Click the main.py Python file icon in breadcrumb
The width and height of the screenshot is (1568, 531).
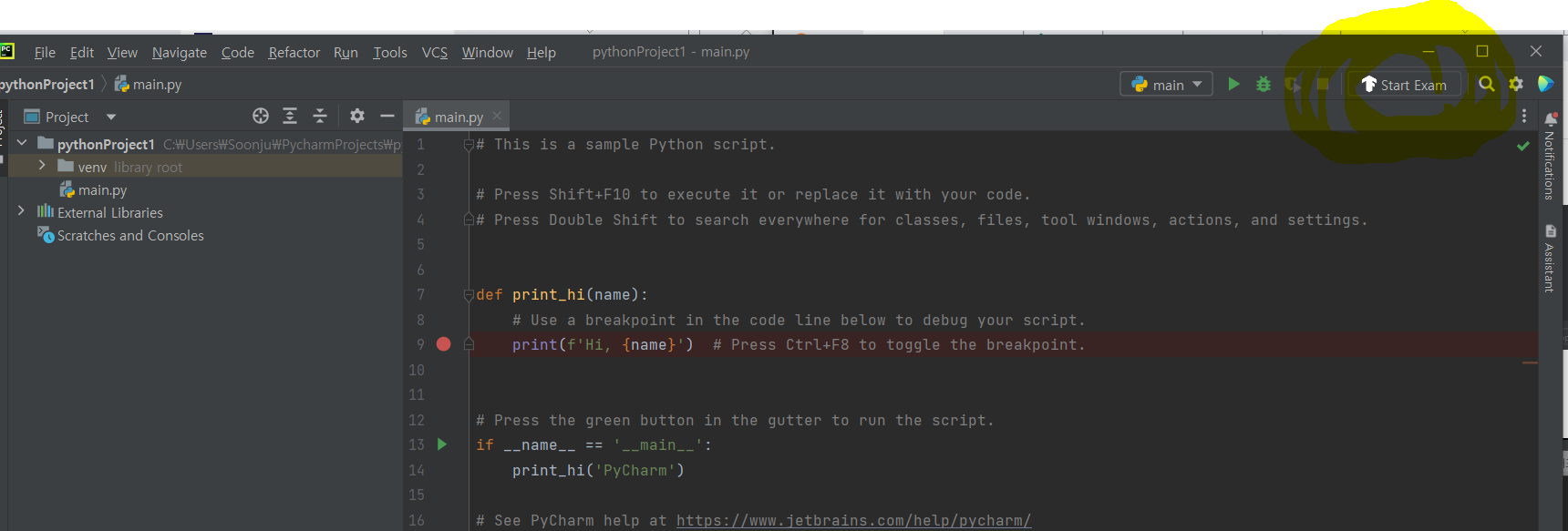pos(122,84)
